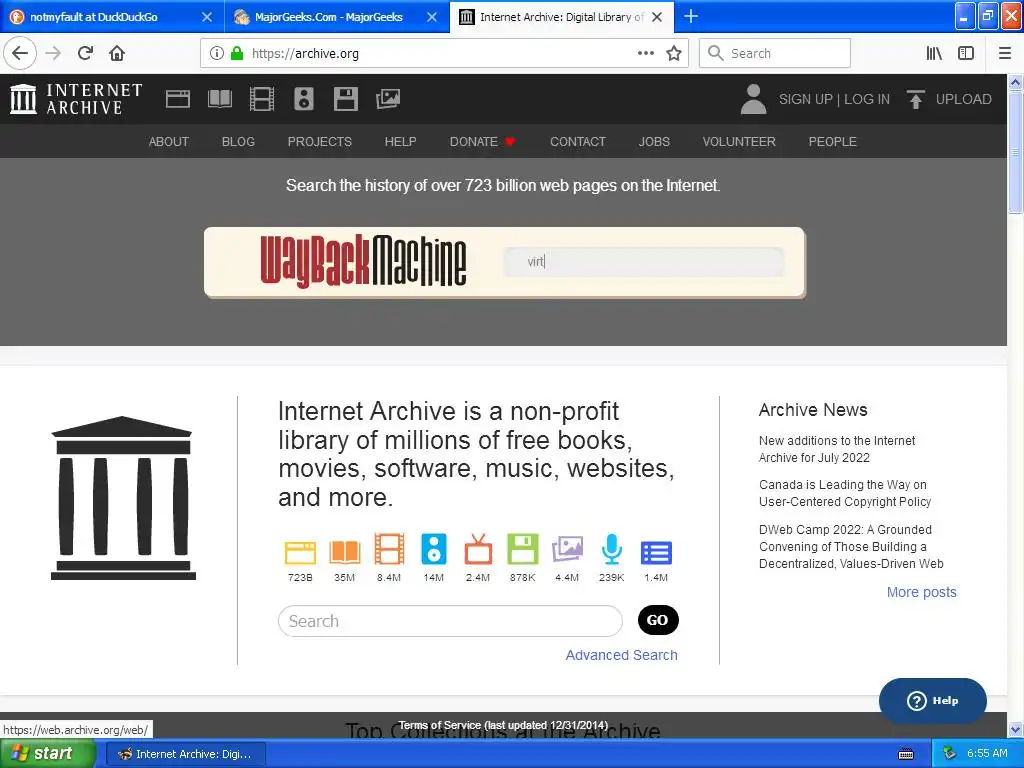
Task: Click the SIGN UP link
Action: pos(805,99)
